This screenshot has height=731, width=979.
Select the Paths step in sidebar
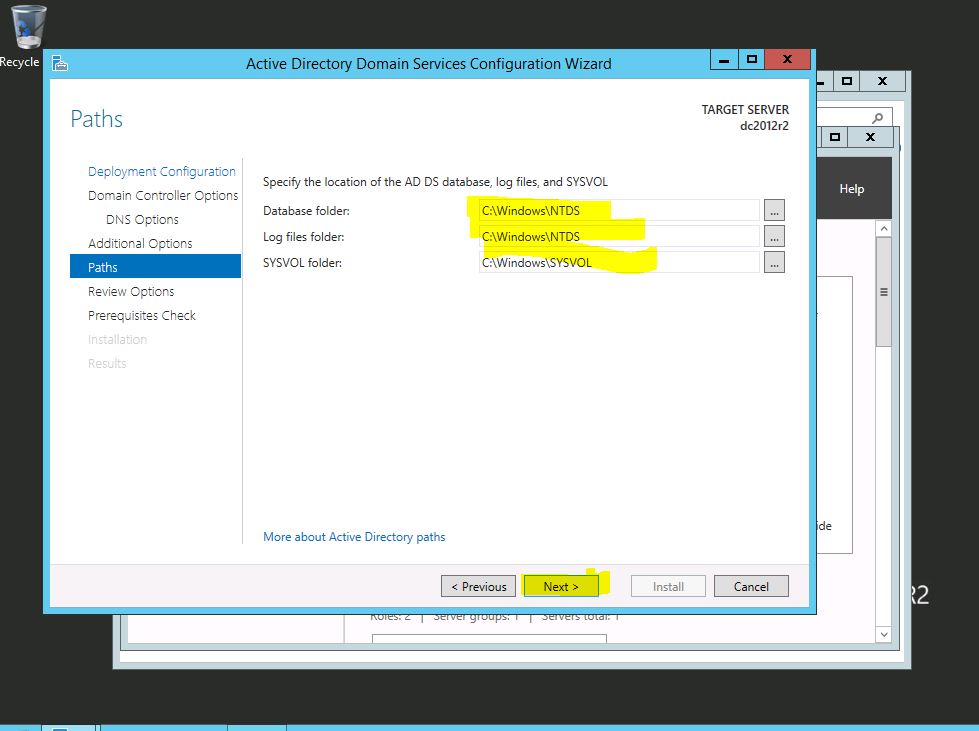click(155, 267)
